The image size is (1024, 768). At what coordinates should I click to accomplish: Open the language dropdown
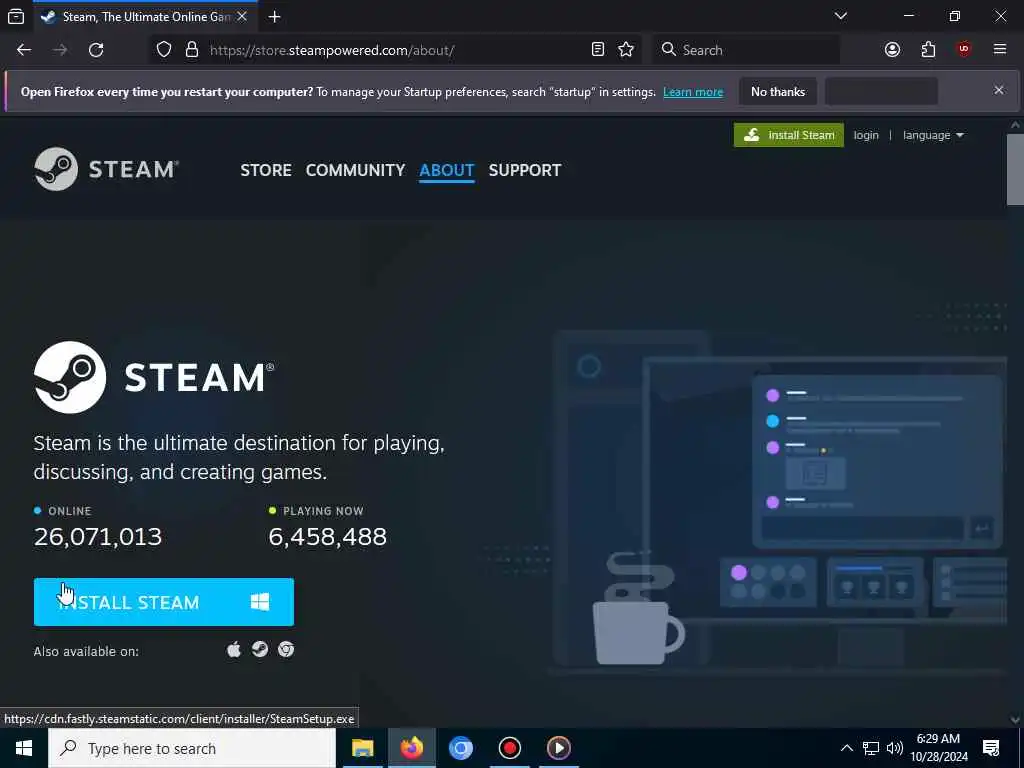933,135
